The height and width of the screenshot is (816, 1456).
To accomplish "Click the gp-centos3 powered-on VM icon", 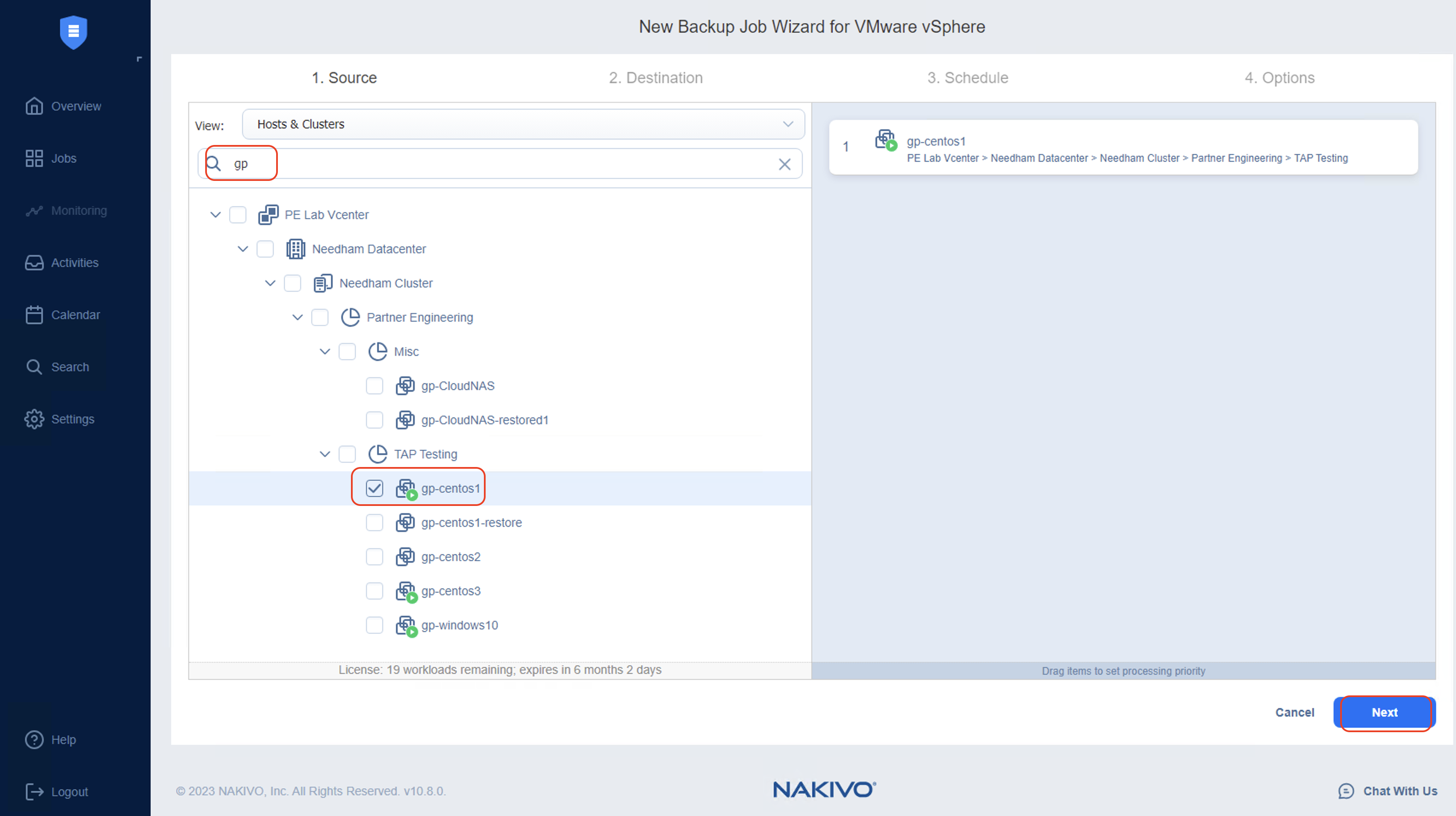I will coord(406,590).
